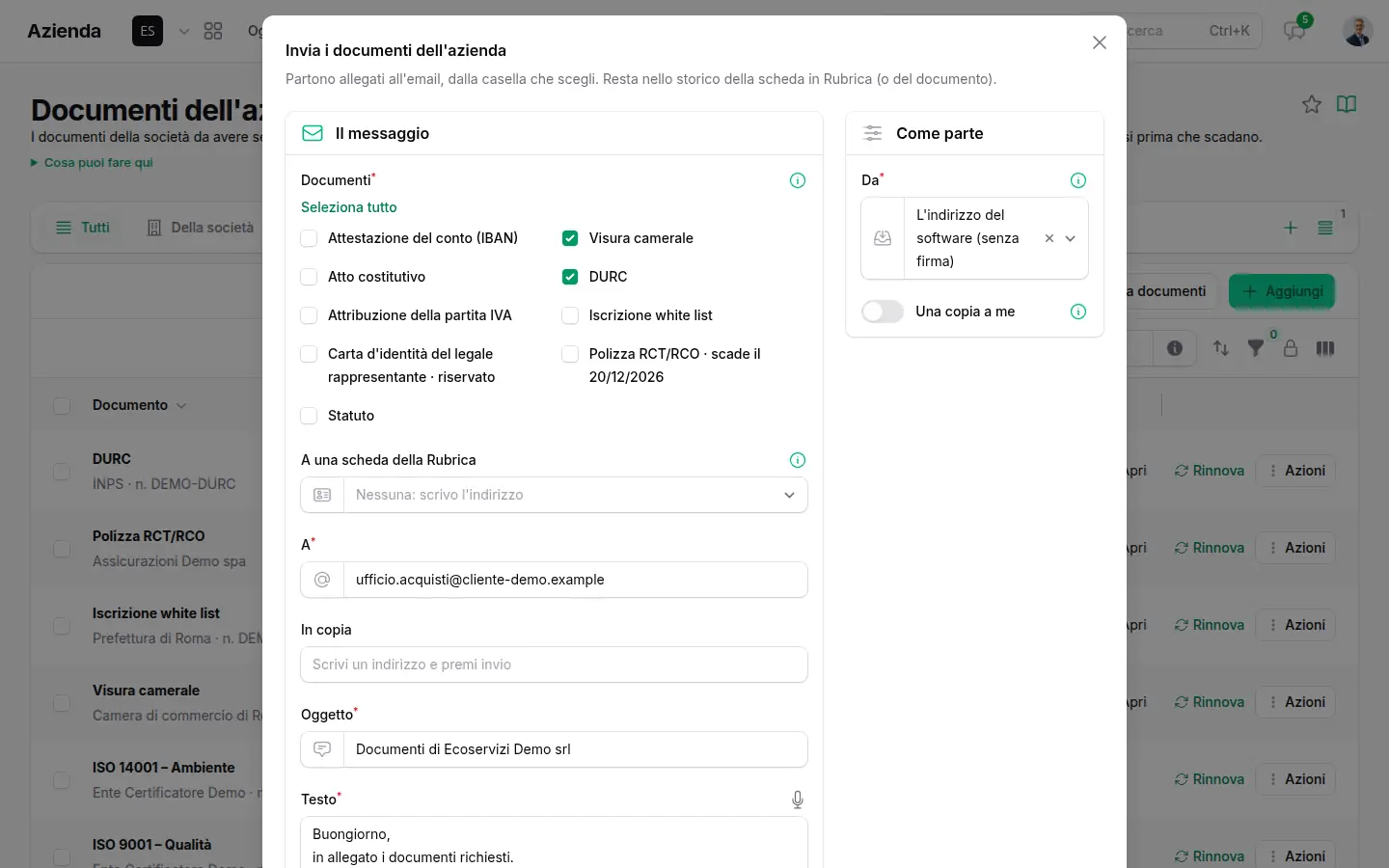Click info icon for Rubrica field
This screenshot has width=1389, height=868.
pos(798,460)
